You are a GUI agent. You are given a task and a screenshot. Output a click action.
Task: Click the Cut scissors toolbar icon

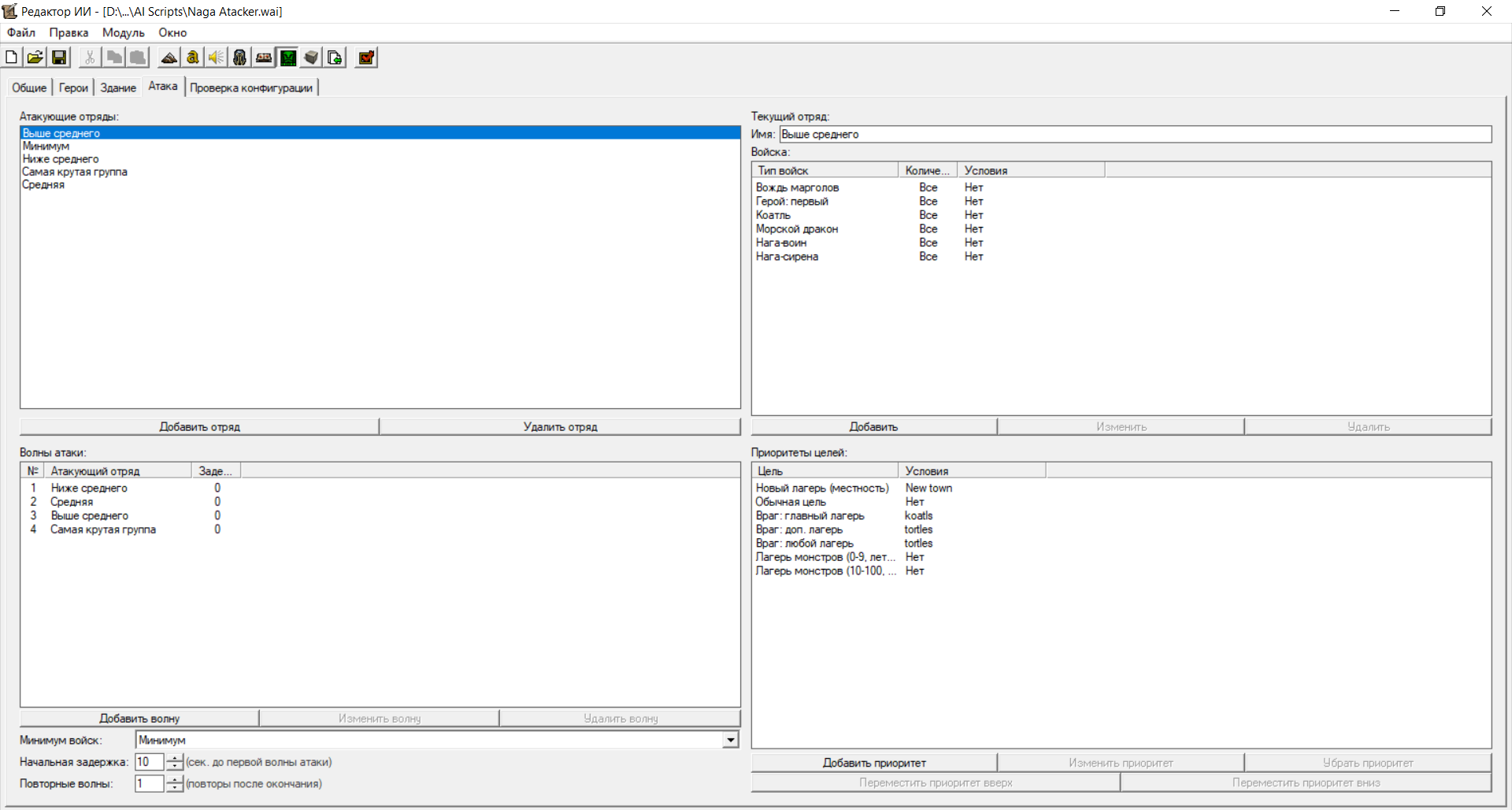[x=90, y=58]
